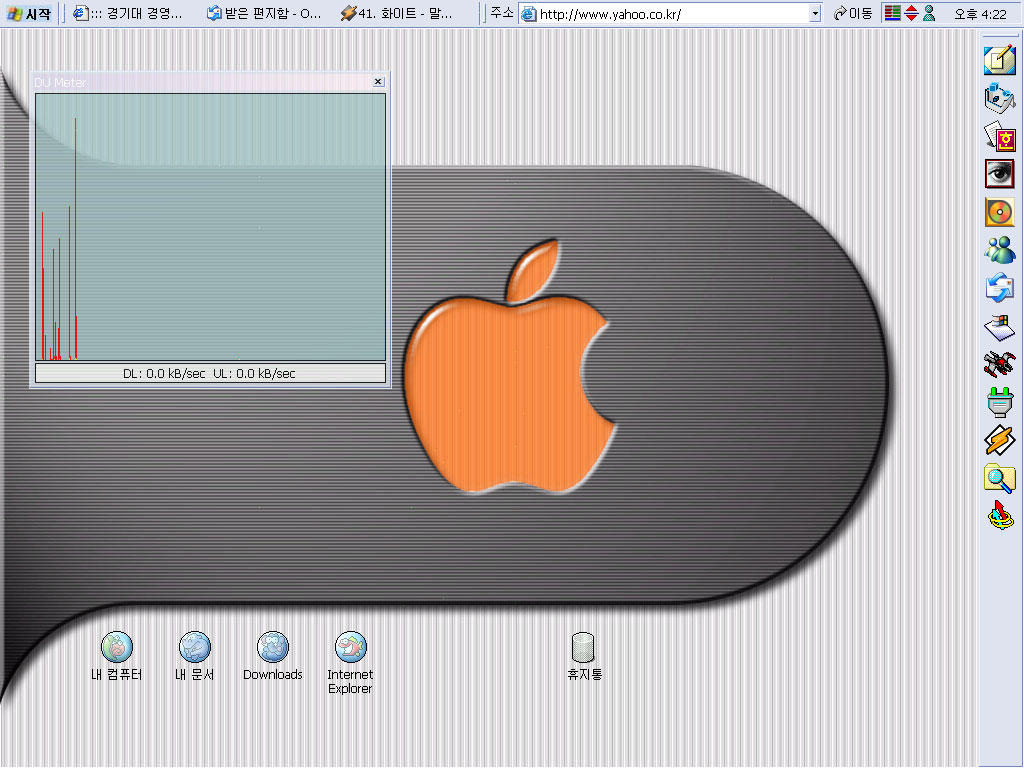Screen dimensions: 1024x768
Task: Open the folder magnifier search icon
Action: [999, 478]
